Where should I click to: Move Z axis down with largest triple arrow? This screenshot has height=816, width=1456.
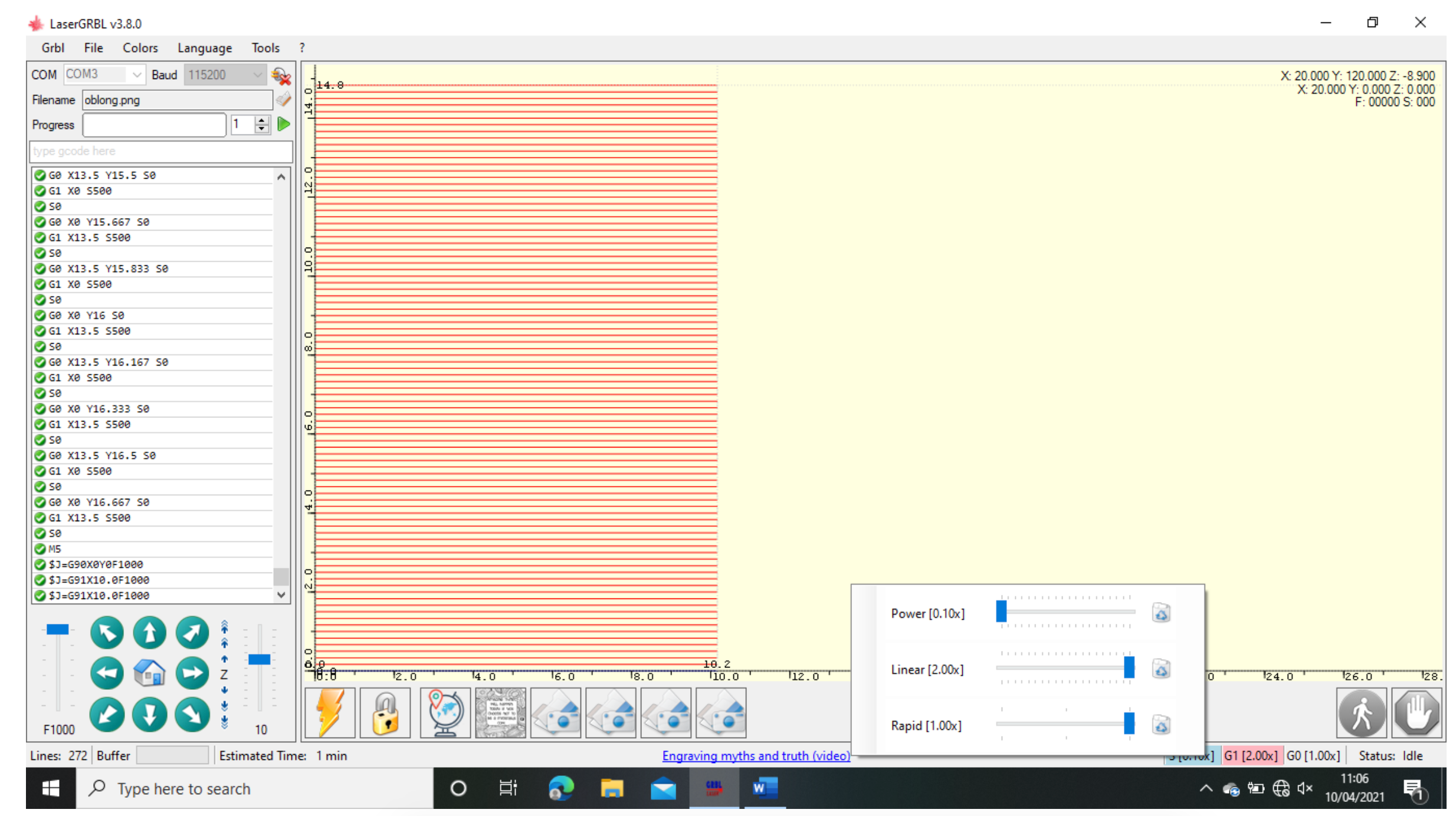224,722
